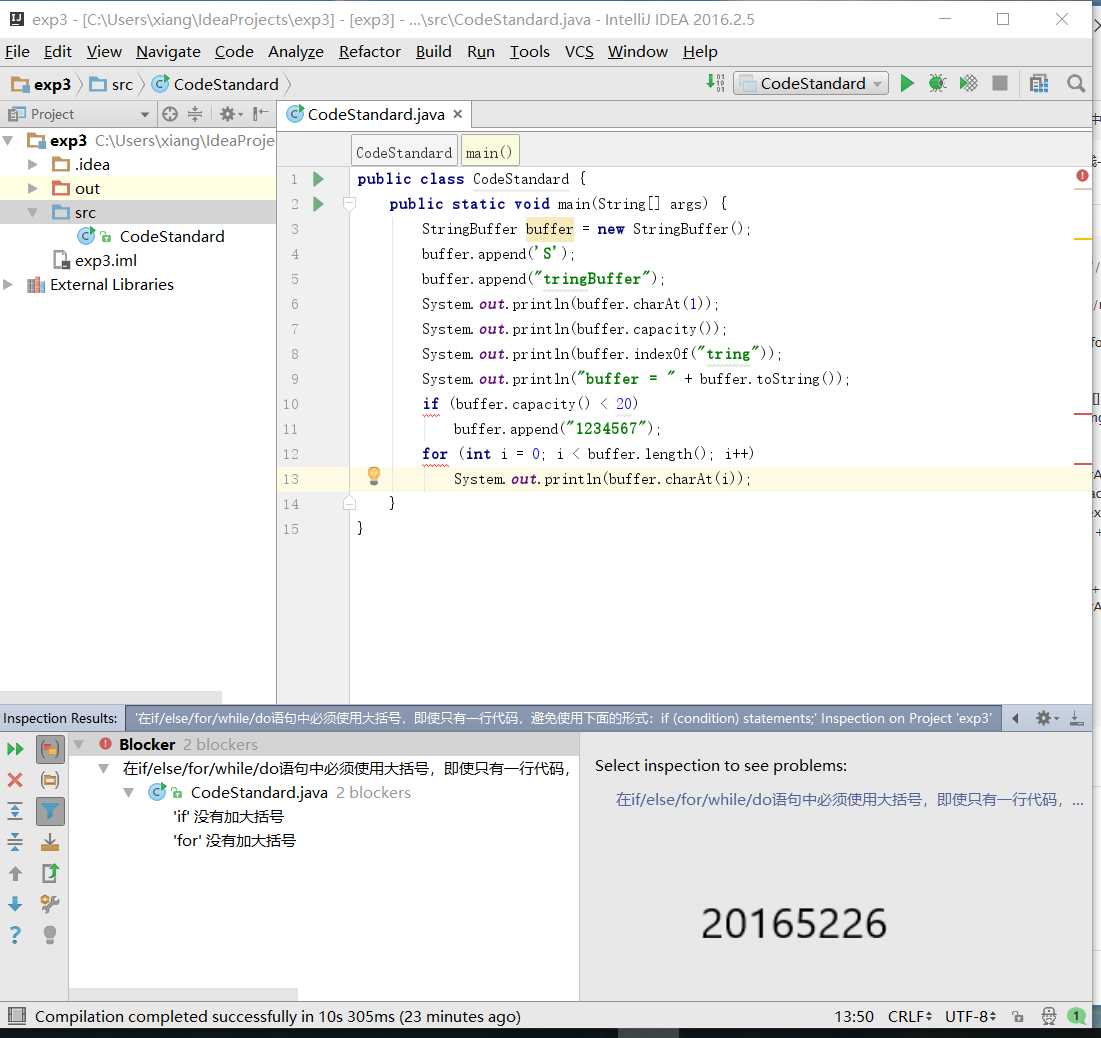Screen dimensions: 1101x1038
Task: Click the yellow lightbulb intention icon
Action: (374, 476)
